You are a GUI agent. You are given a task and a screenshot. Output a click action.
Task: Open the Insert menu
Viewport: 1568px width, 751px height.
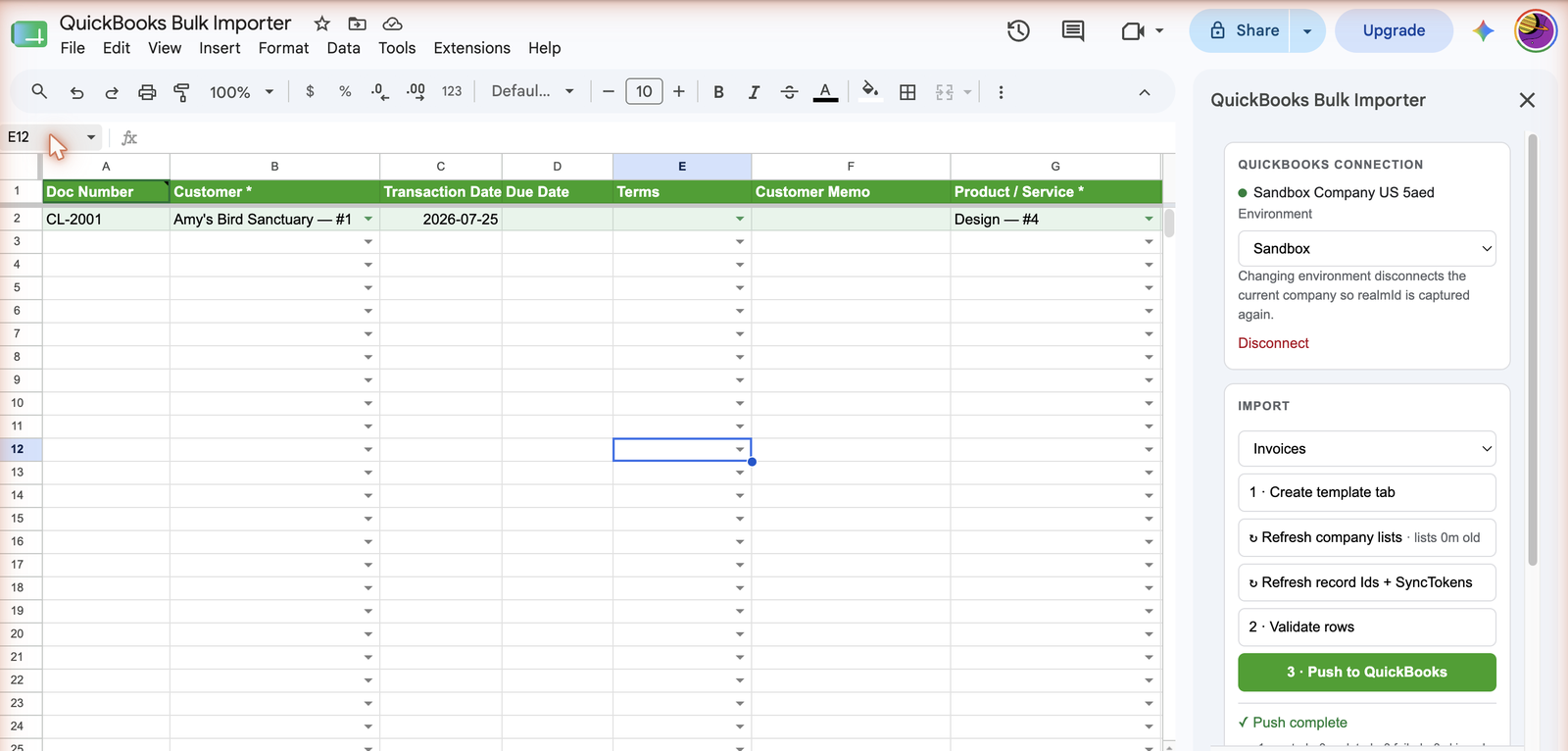tap(220, 48)
